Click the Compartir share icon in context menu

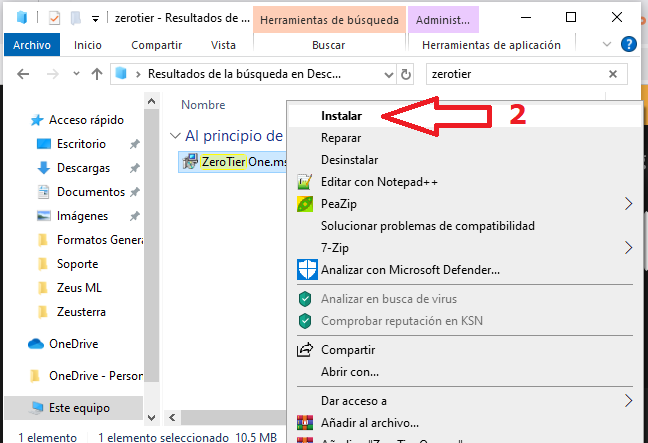[x=305, y=350]
